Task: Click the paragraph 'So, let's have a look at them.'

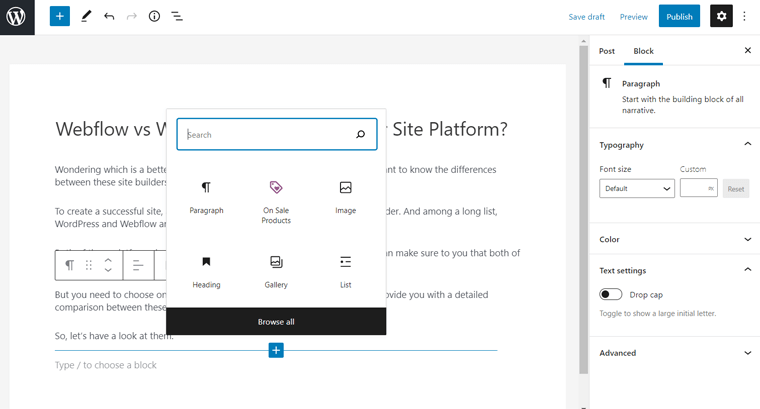Action: click(x=114, y=335)
